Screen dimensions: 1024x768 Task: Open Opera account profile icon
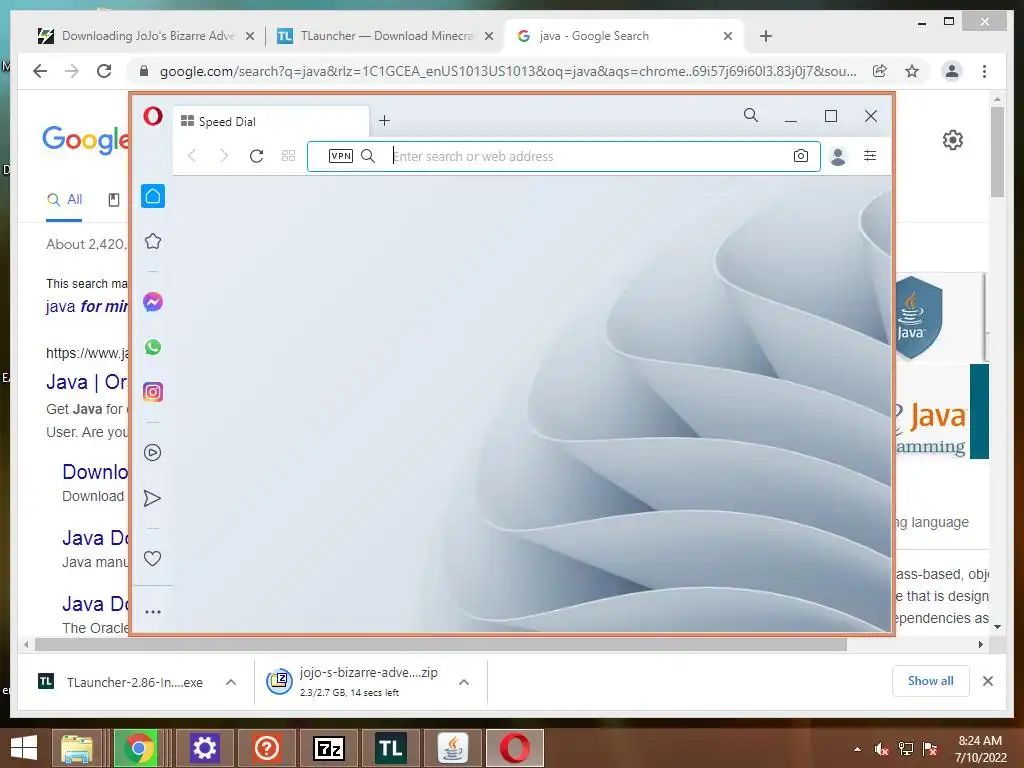(x=838, y=156)
